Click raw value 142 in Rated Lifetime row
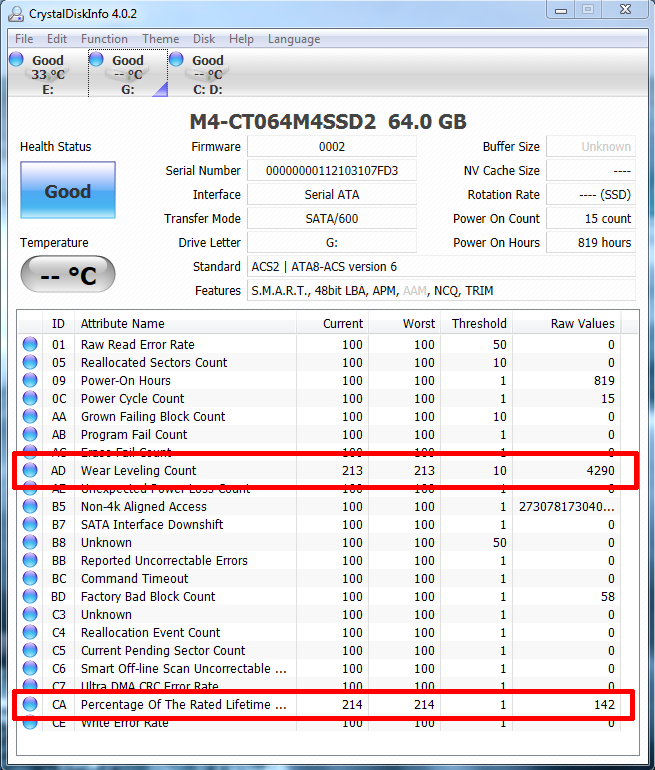 tap(604, 705)
